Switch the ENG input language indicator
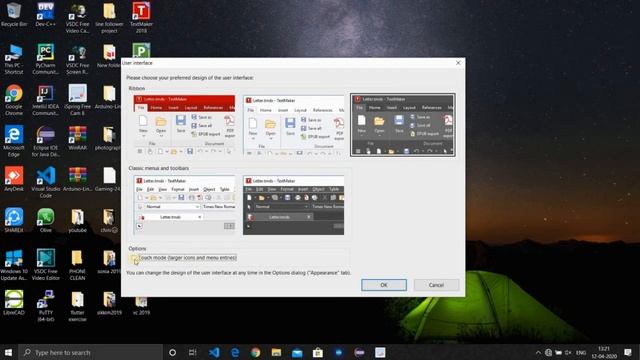This screenshot has width=640, height=360. point(581,352)
